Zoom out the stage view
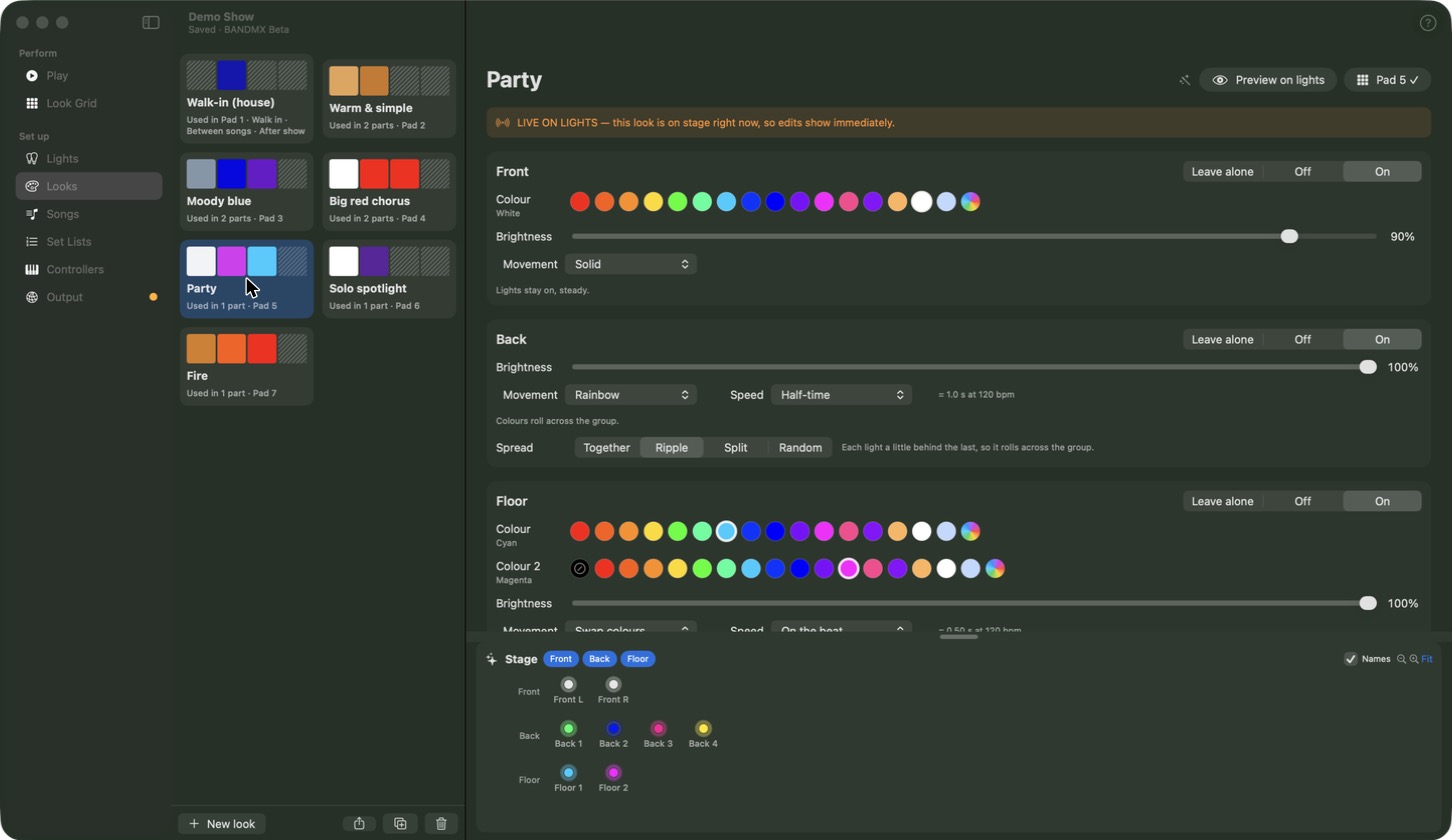Screen dimensions: 1452x840 [x=1401, y=659]
